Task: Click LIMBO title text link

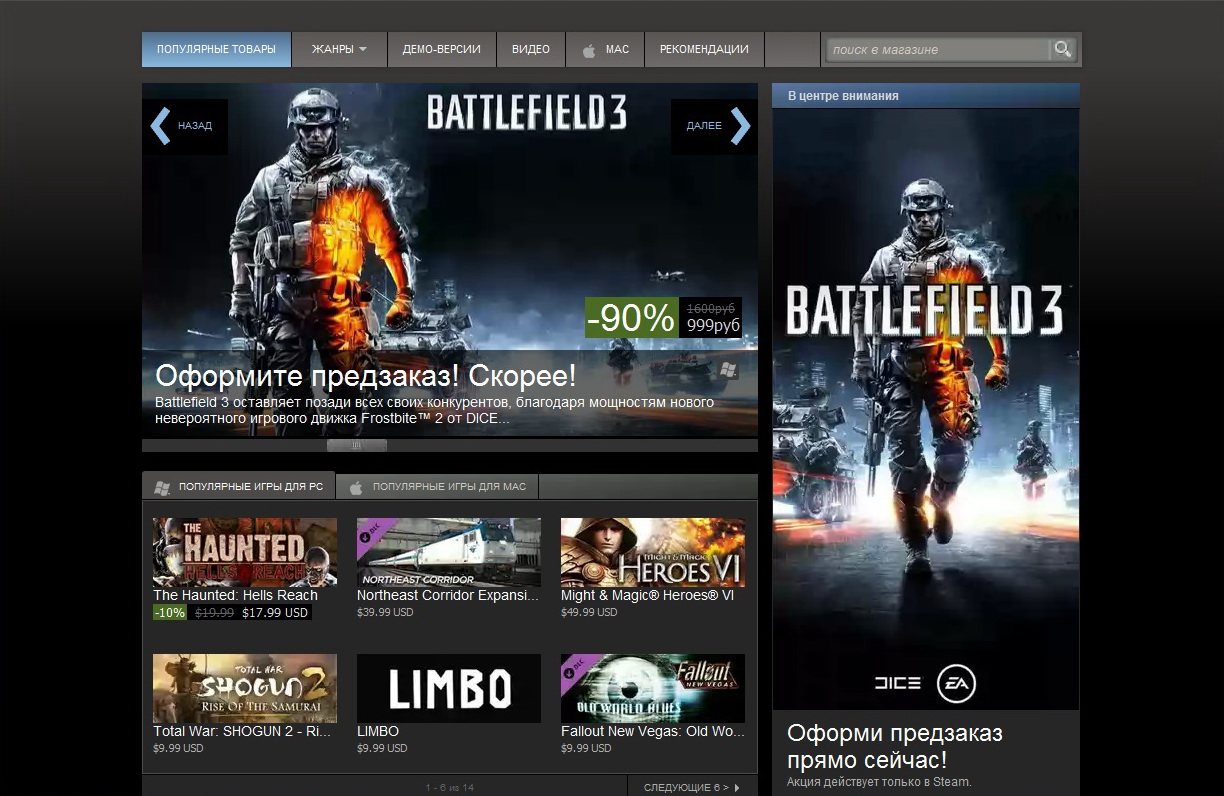Action: [x=378, y=731]
